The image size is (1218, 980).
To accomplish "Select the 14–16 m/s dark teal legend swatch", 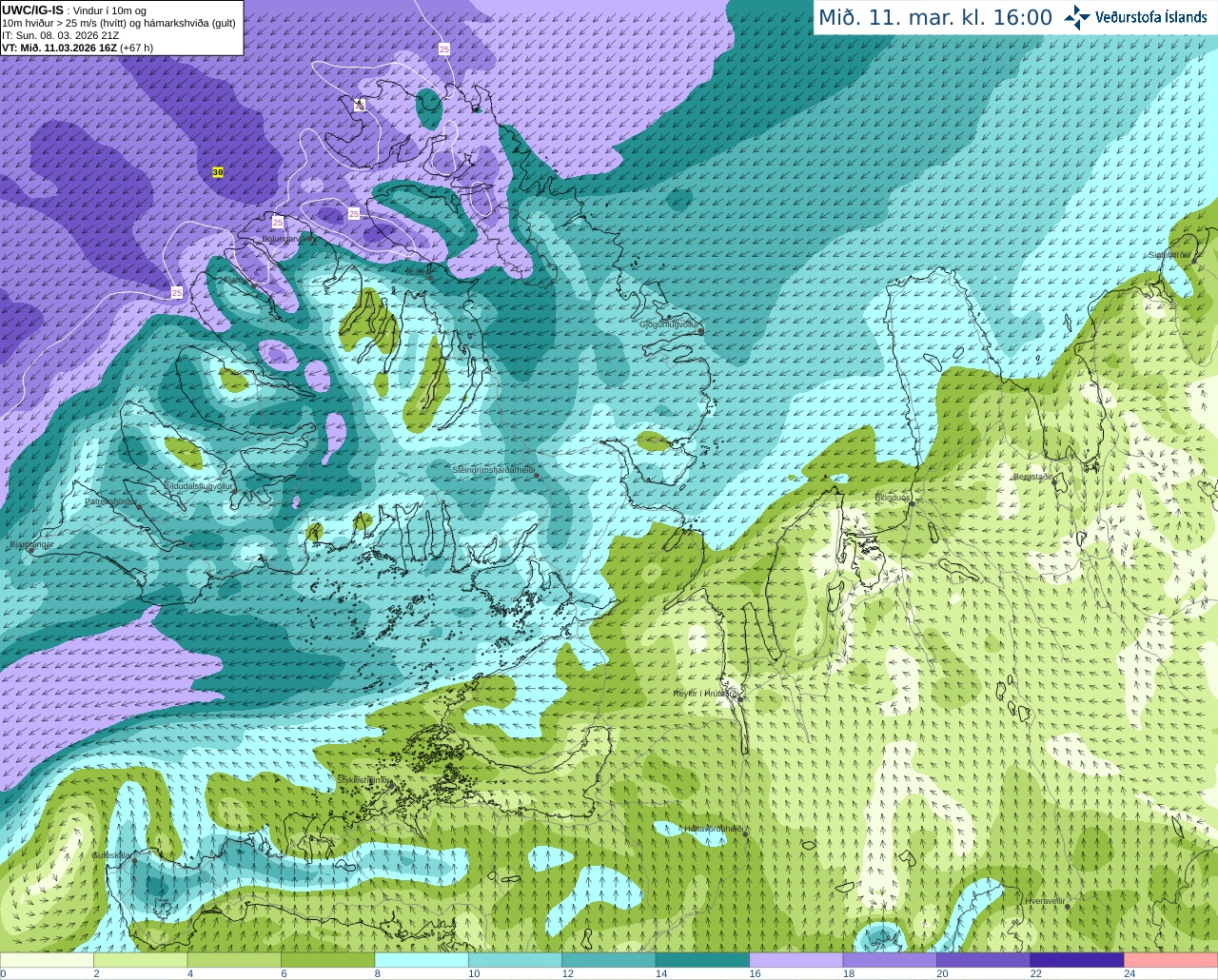I will pos(703,960).
